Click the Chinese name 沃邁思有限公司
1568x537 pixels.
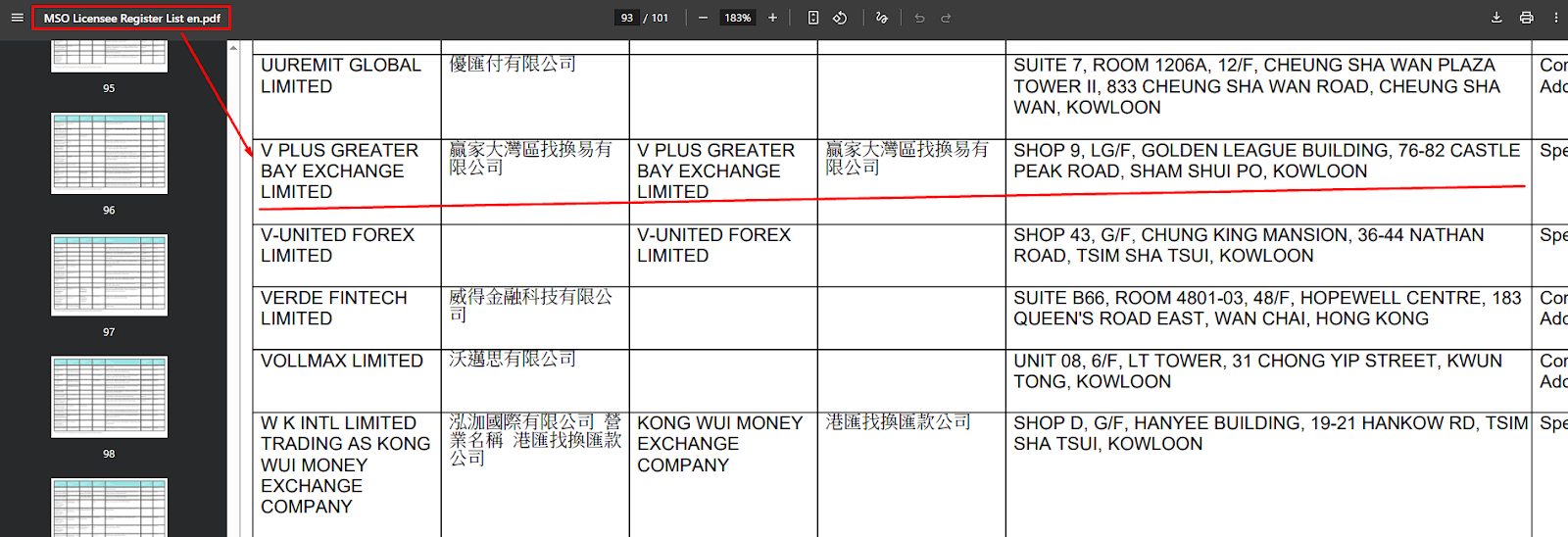pos(513,359)
